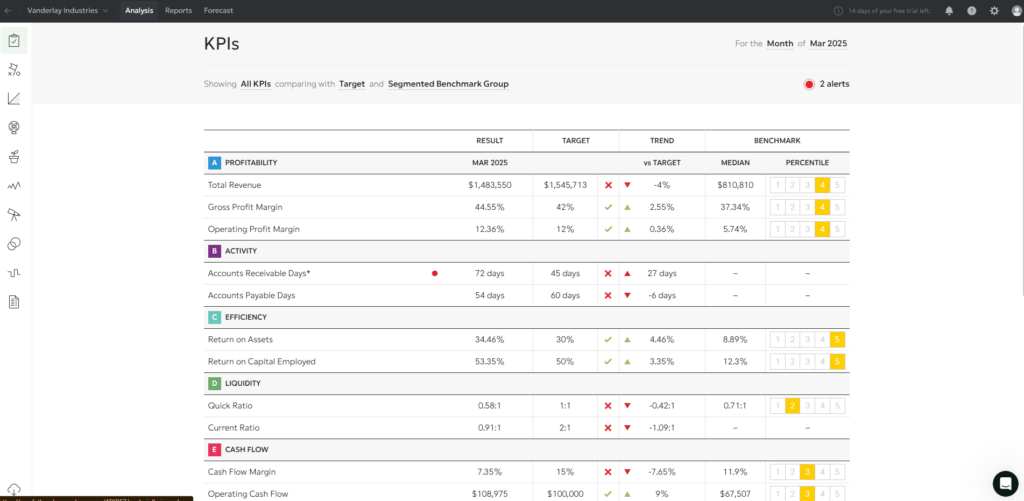
Task: Switch to the Reports tab
Action: tap(178, 11)
